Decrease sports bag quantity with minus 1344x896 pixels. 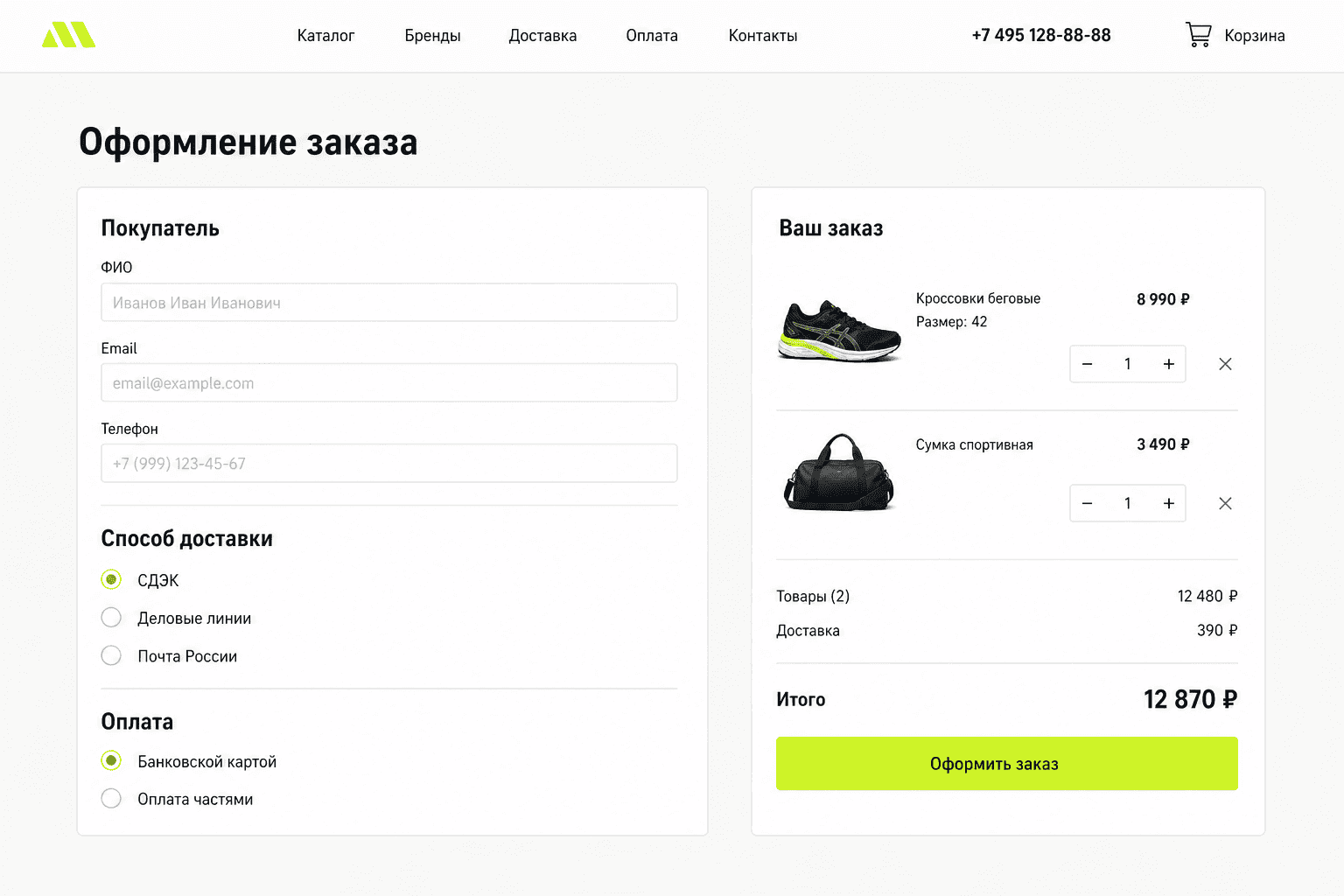click(1087, 503)
